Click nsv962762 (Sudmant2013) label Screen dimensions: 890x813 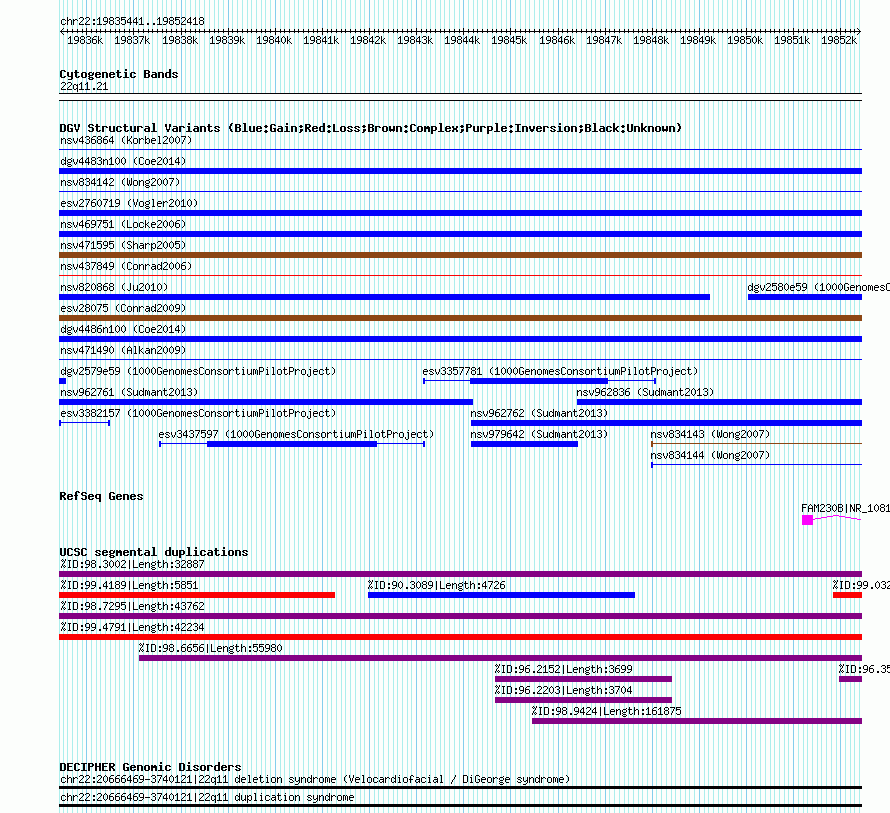539,413
